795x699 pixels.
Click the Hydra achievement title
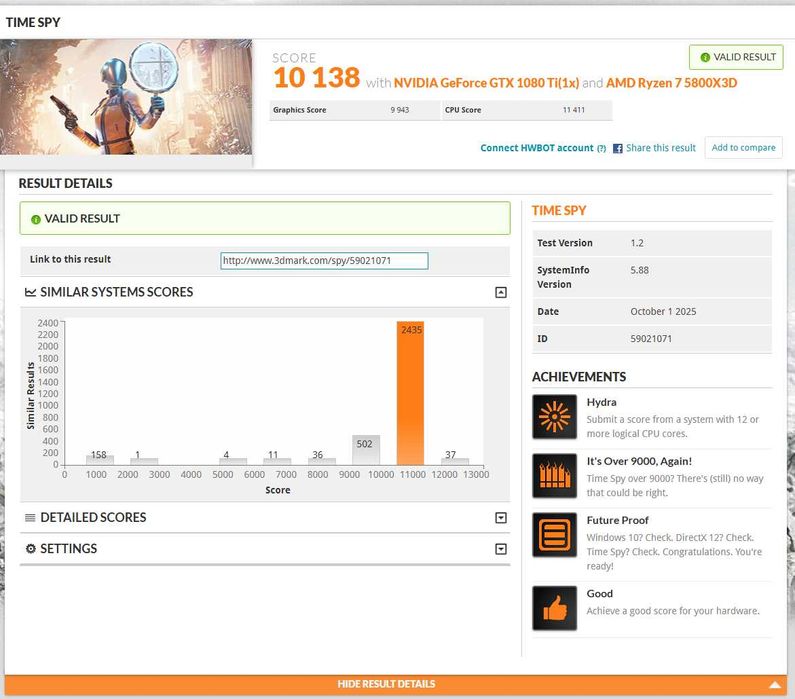point(601,402)
